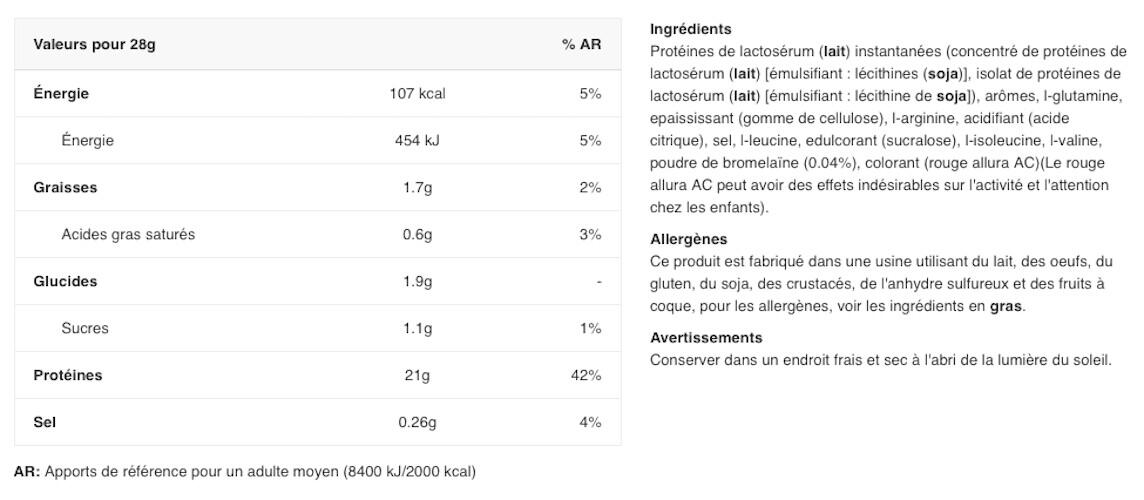Click the '21g' protein value

coord(417,376)
